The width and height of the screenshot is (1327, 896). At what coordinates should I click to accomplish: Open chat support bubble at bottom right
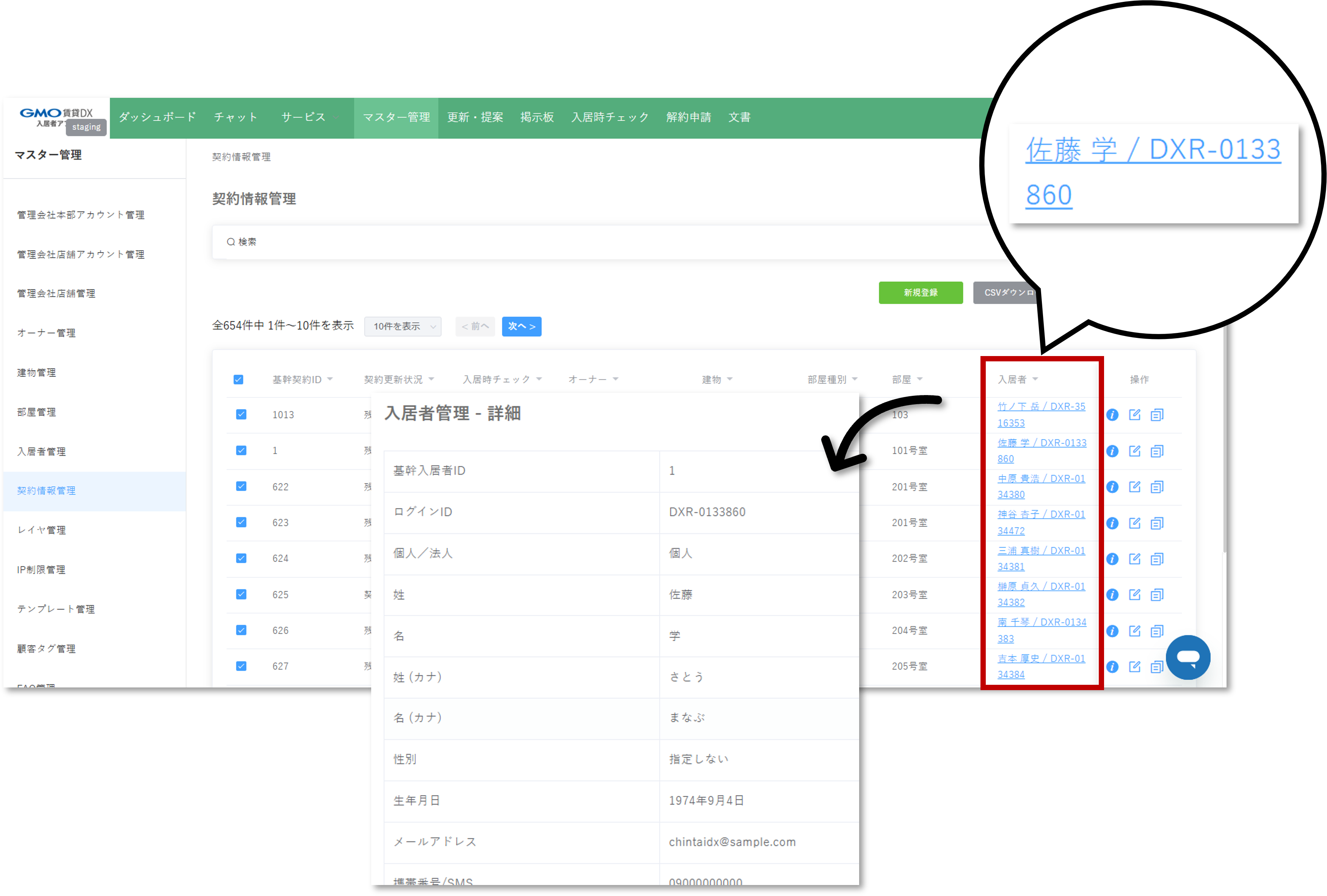1188,657
